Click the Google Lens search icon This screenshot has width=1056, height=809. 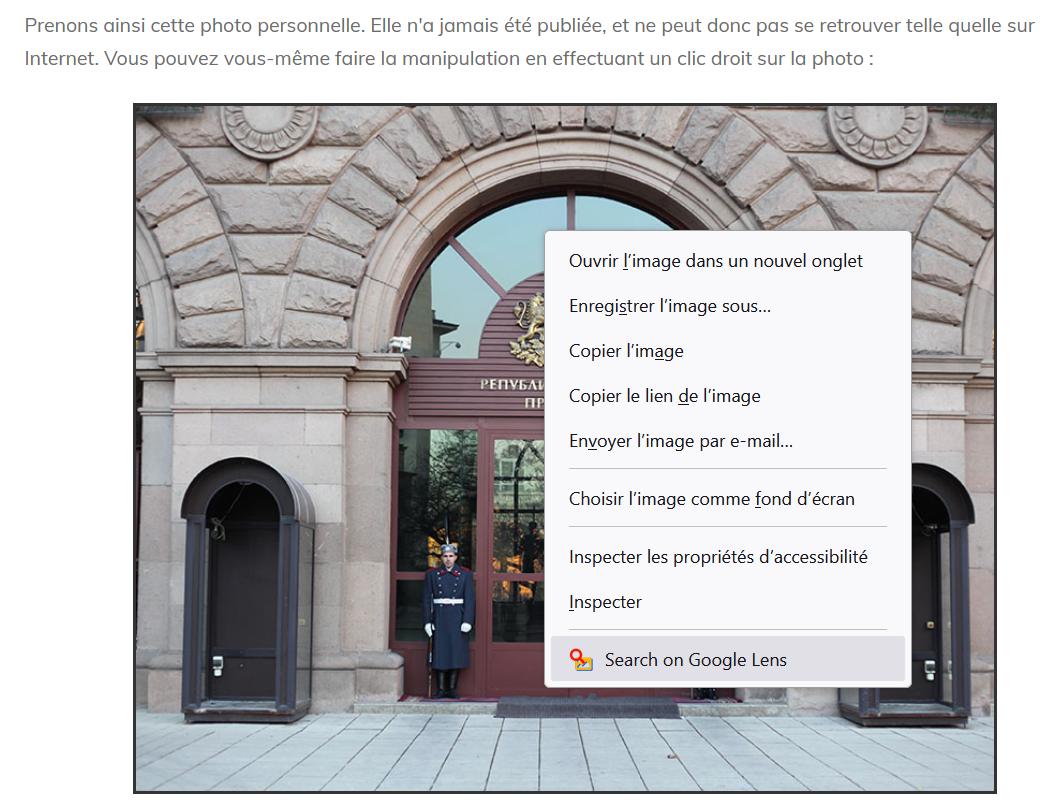[x=581, y=659]
